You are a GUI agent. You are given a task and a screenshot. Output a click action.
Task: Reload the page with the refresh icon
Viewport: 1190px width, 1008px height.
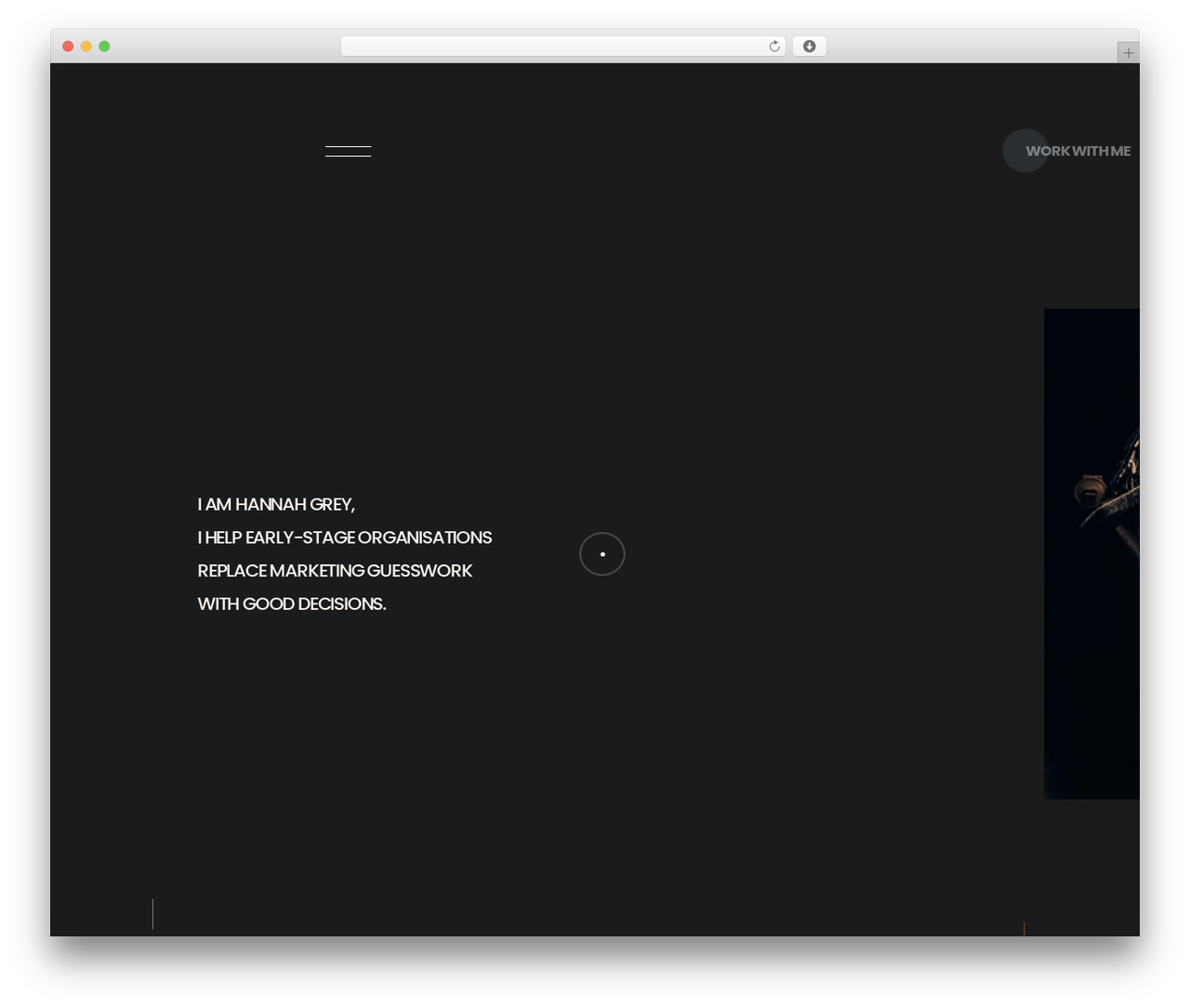774,46
